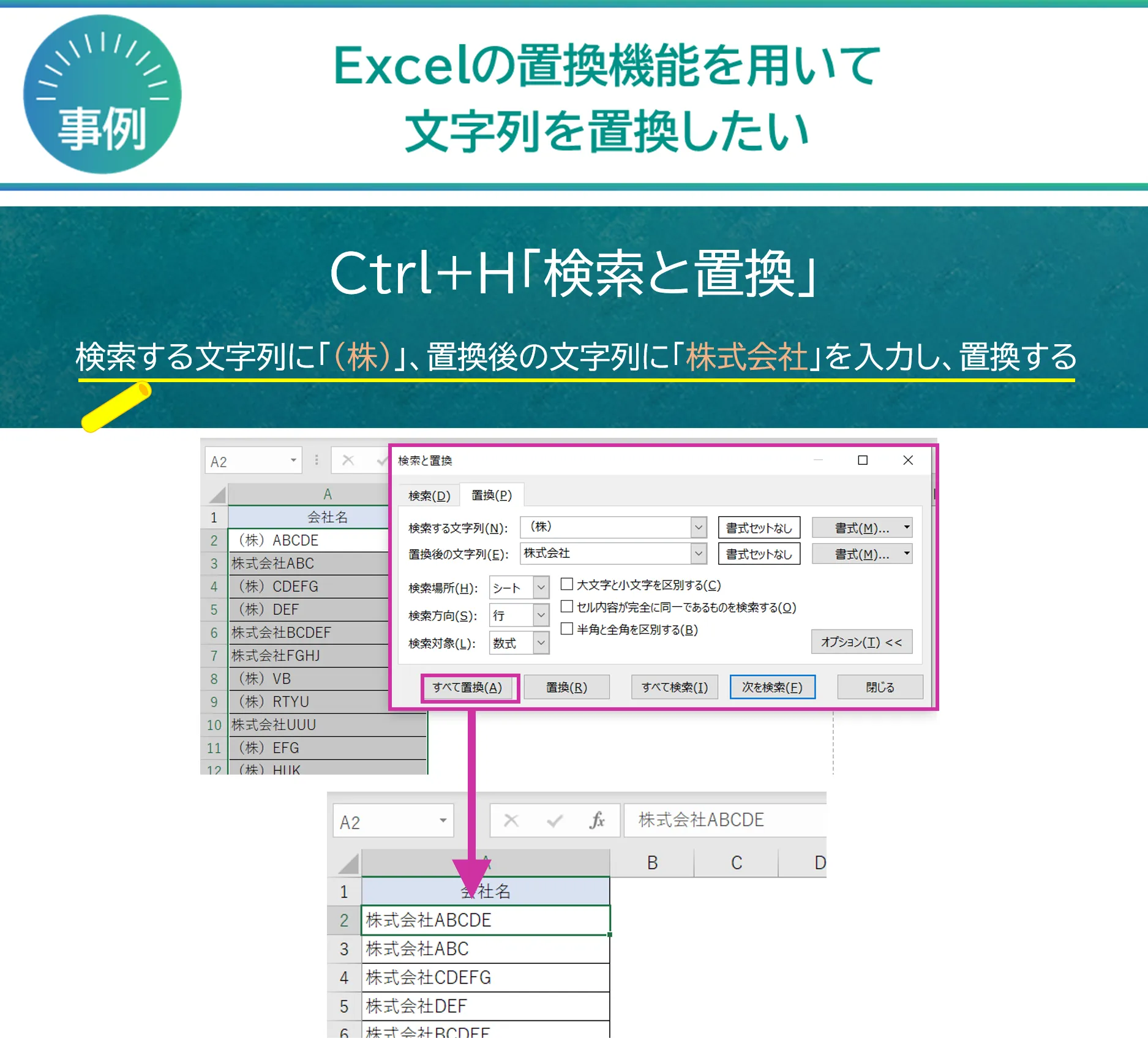Screen dimensions: 1148x1038
Task: Select cell 株式会社FGHJ in upper sheet
Action: pos(309,655)
